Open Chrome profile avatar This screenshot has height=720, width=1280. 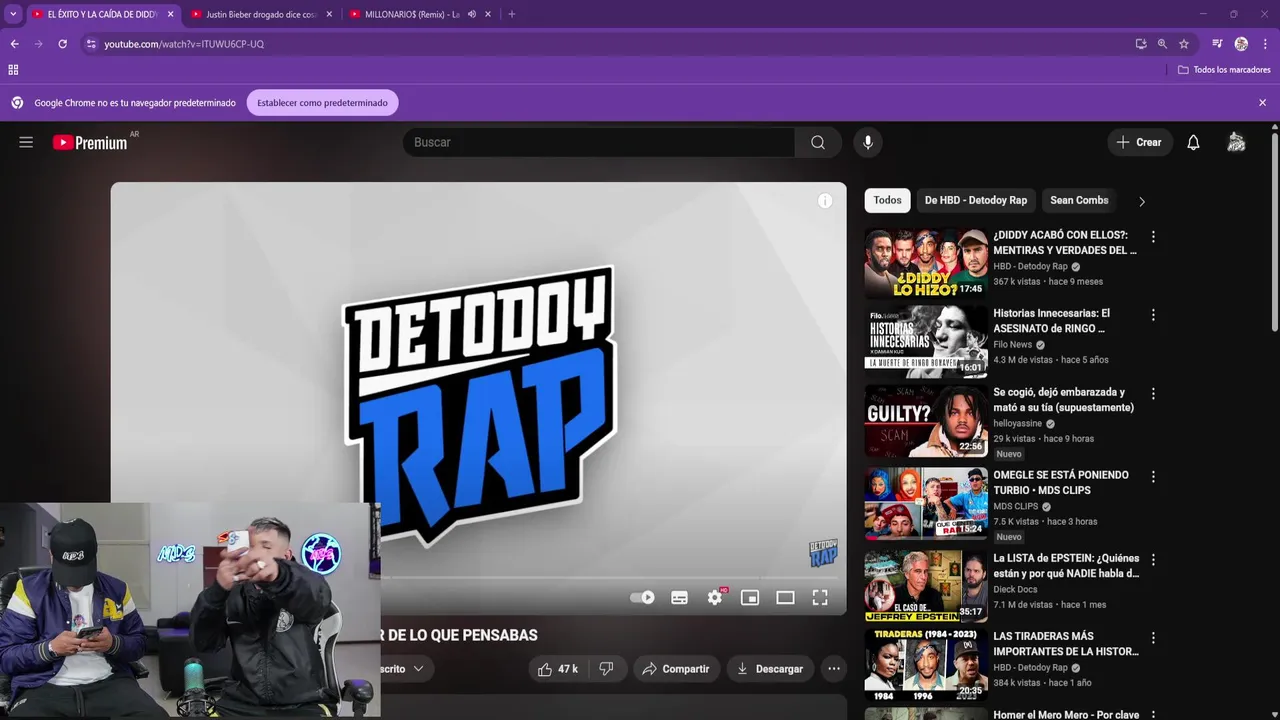click(1241, 44)
